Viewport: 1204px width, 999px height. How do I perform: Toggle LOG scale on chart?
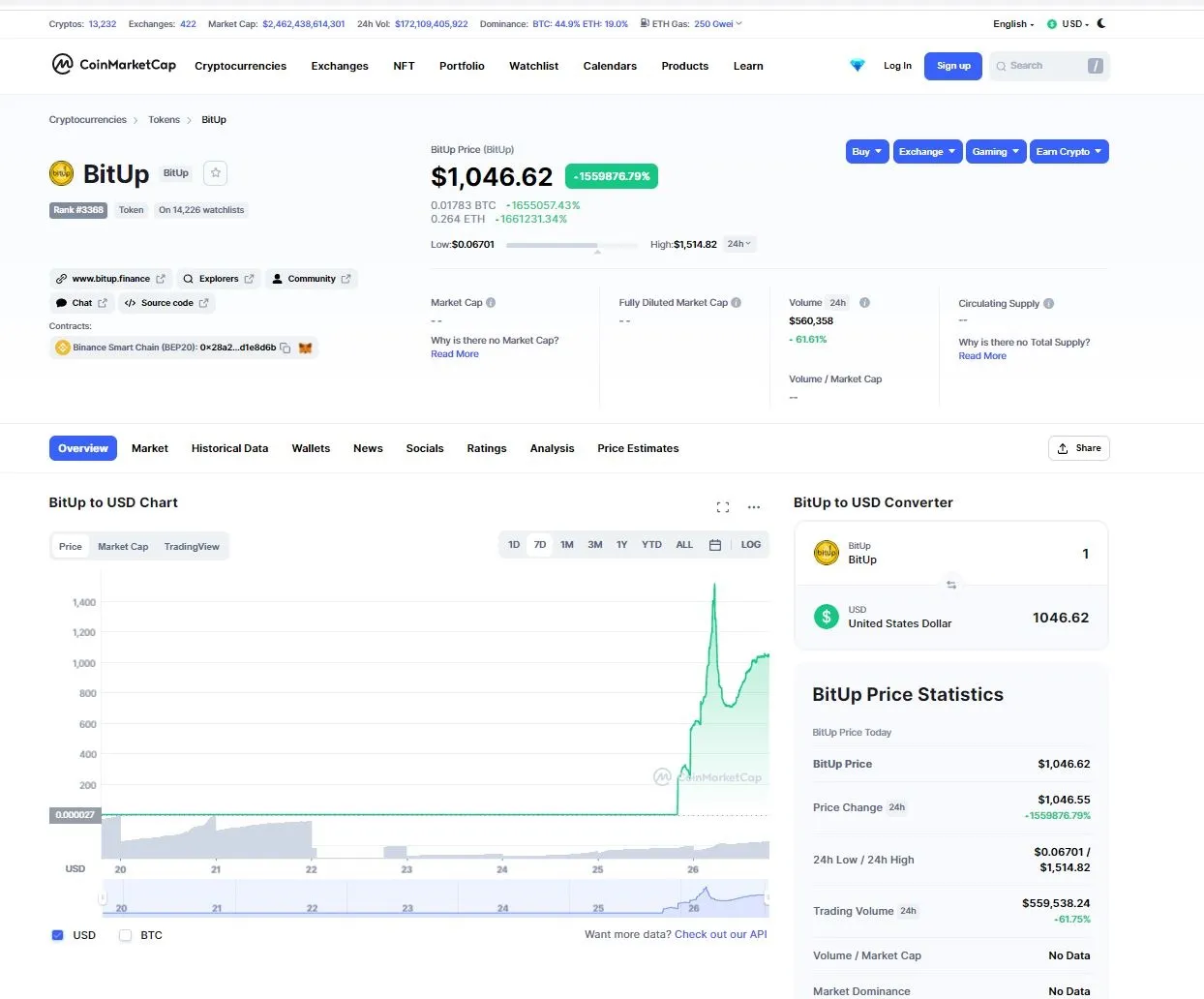click(751, 545)
